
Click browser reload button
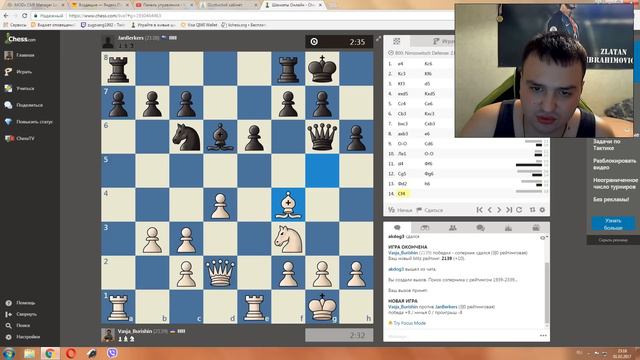[x=24, y=16]
